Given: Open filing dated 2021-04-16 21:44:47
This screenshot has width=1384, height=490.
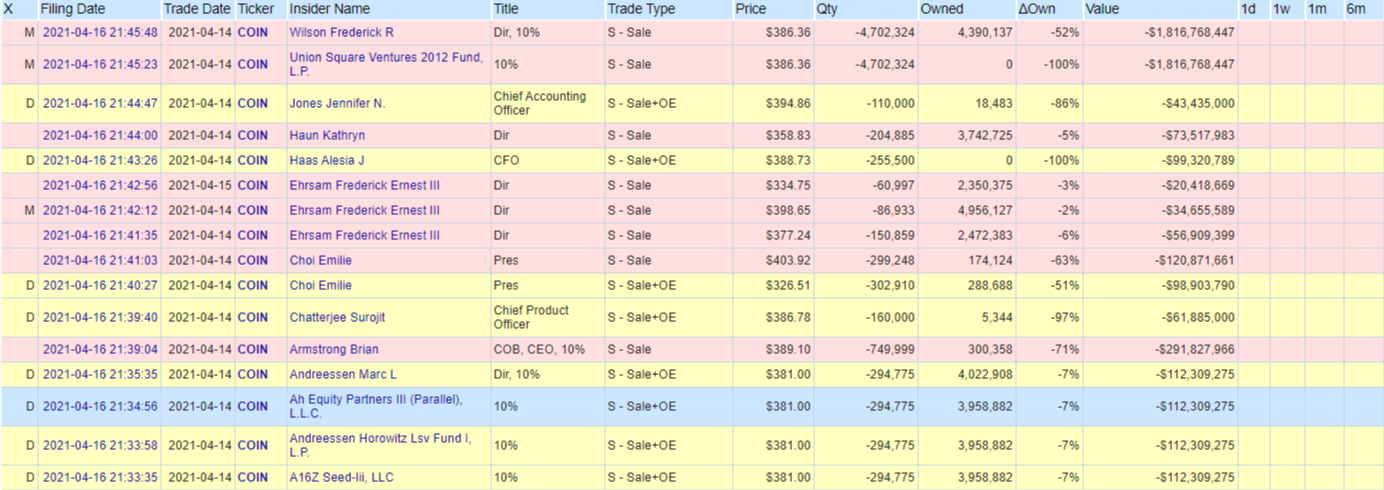Looking at the screenshot, I should click(x=100, y=103).
